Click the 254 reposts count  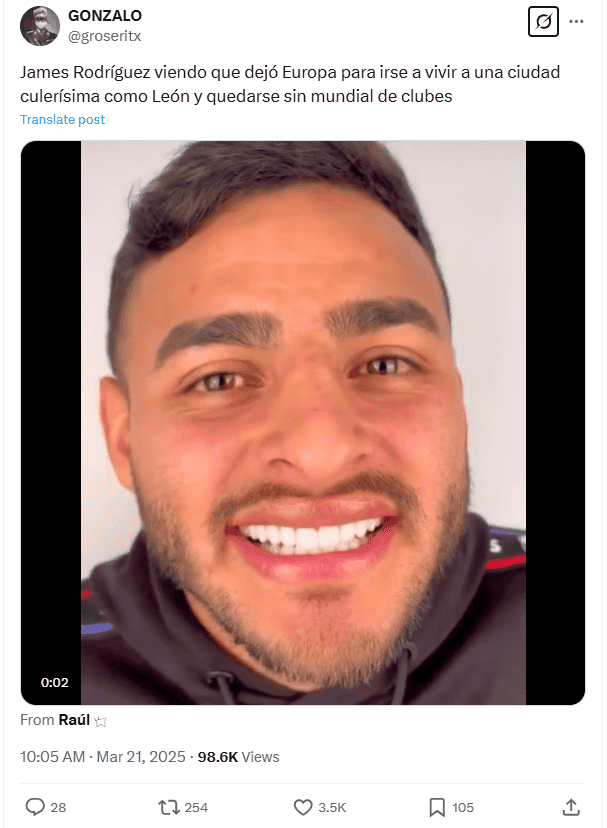click(x=196, y=807)
